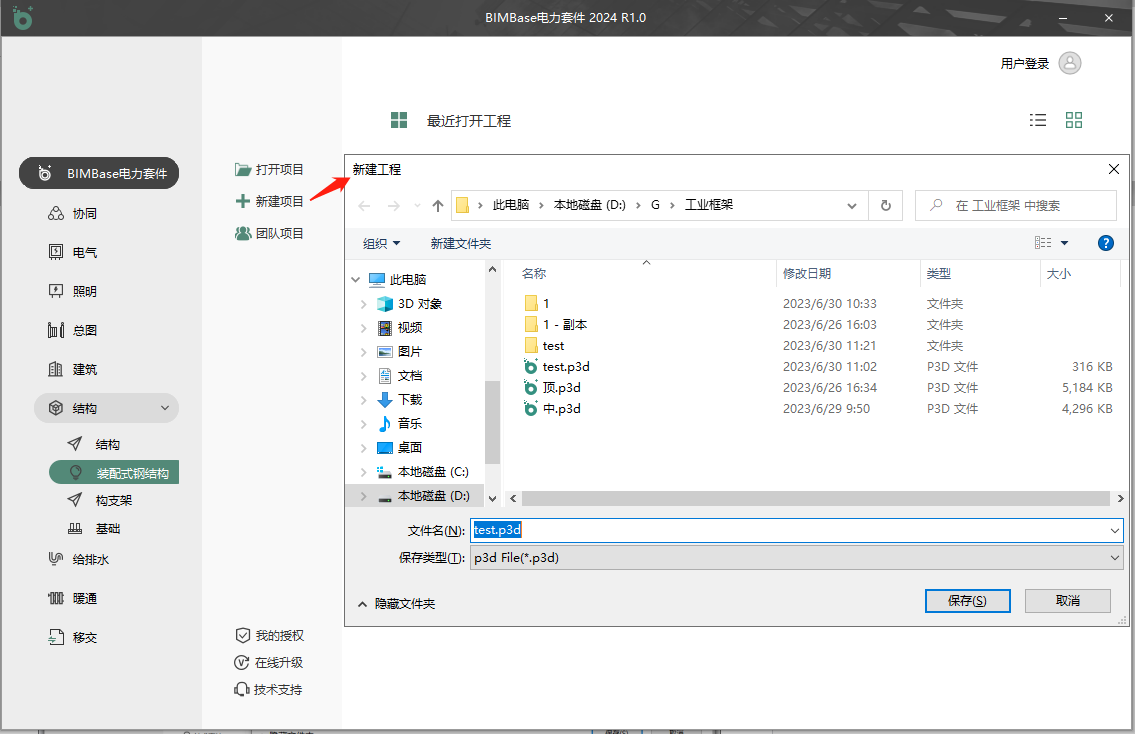Switch recent projects to list view
1135x734 pixels.
[1038, 120]
